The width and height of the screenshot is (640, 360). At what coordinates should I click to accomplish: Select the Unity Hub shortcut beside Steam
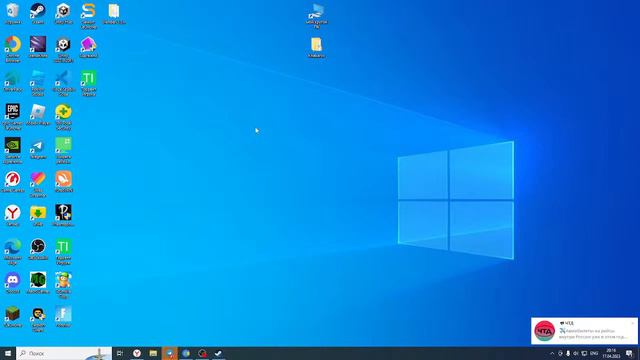pos(63,14)
